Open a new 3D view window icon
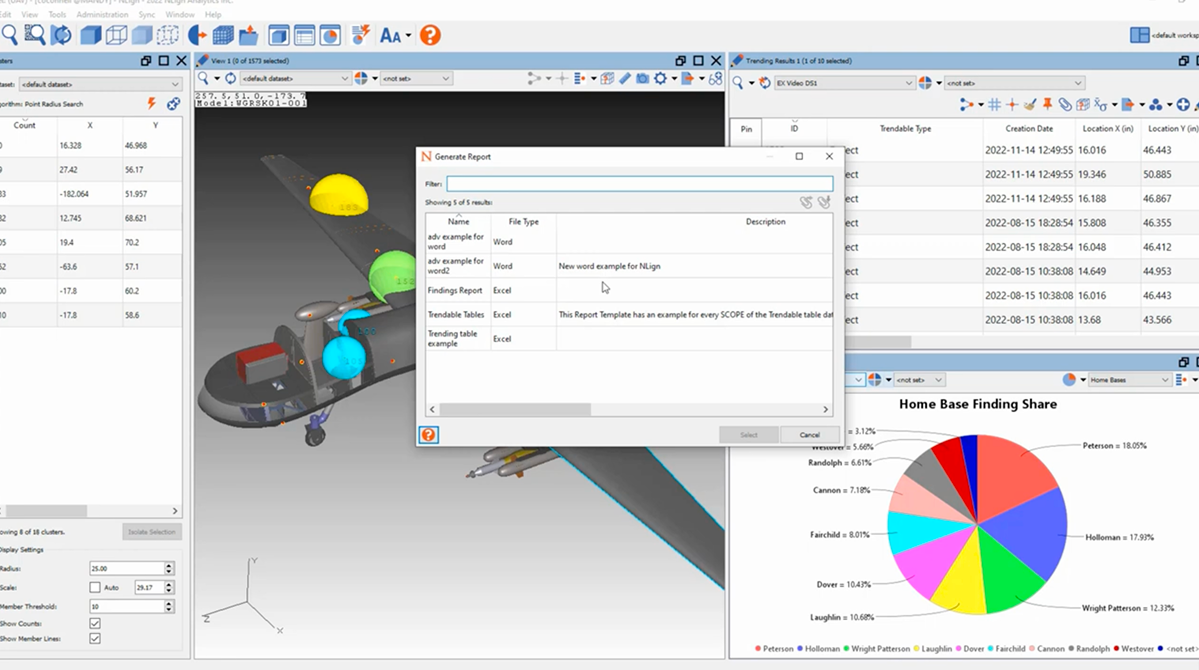The width and height of the screenshot is (1199, 670). pos(279,34)
